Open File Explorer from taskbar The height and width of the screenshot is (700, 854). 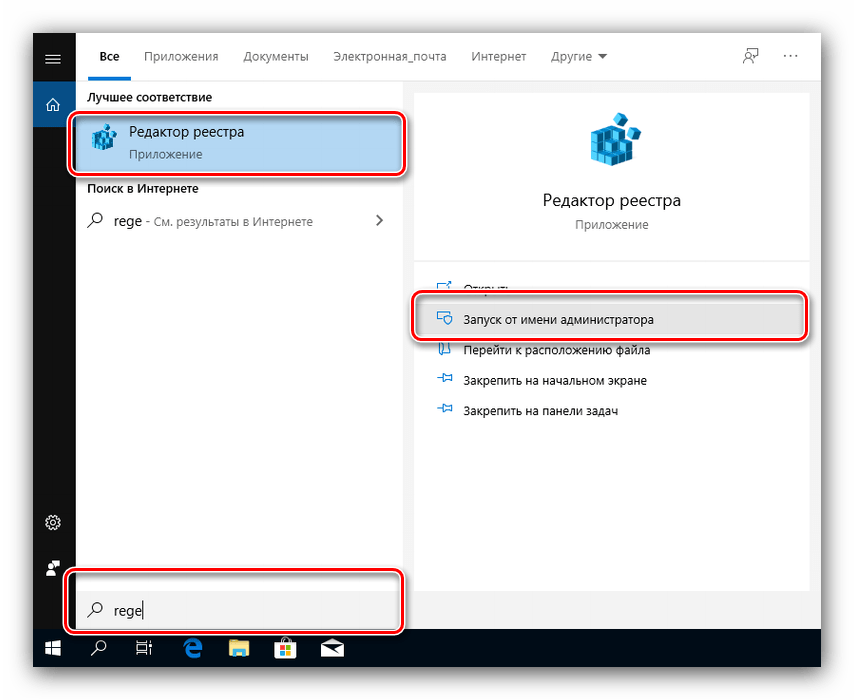click(240, 648)
